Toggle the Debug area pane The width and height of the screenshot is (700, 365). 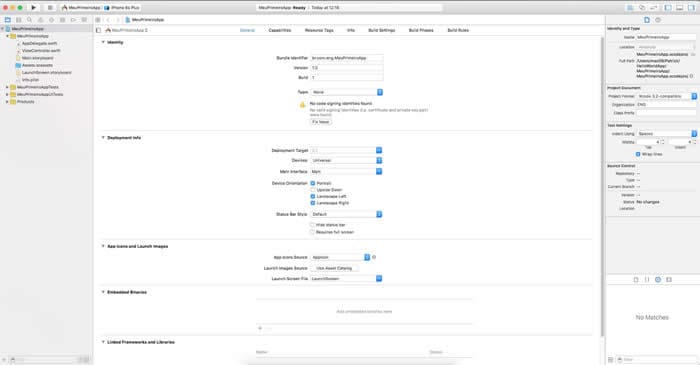pos(679,8)
